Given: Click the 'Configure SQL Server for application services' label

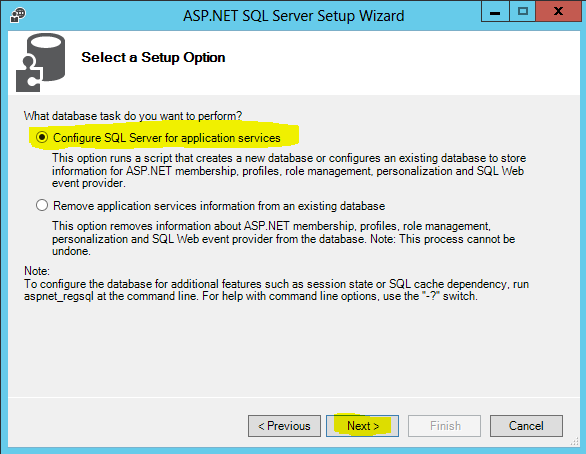Looking at the screenshot, I should tap(167, 138).
